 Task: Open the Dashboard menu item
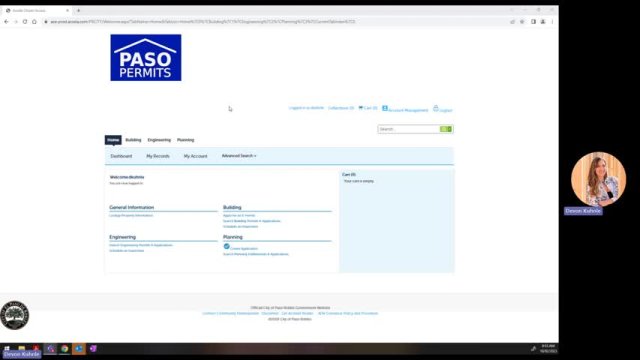121,156
